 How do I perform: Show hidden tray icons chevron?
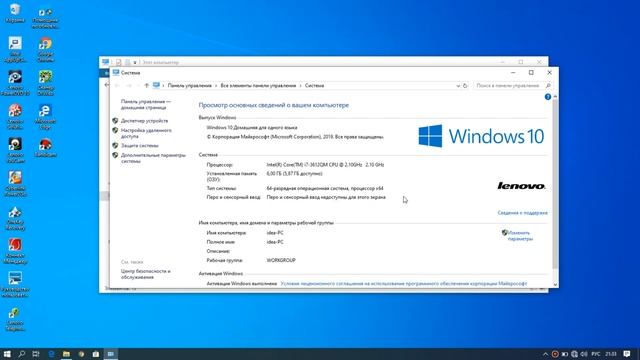pos(545,354)
